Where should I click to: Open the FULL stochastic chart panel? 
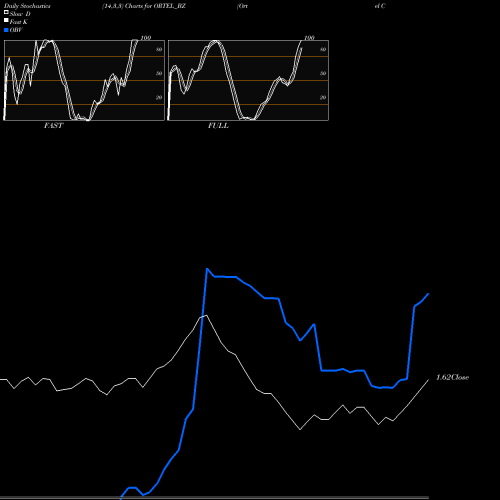(248, 80)
